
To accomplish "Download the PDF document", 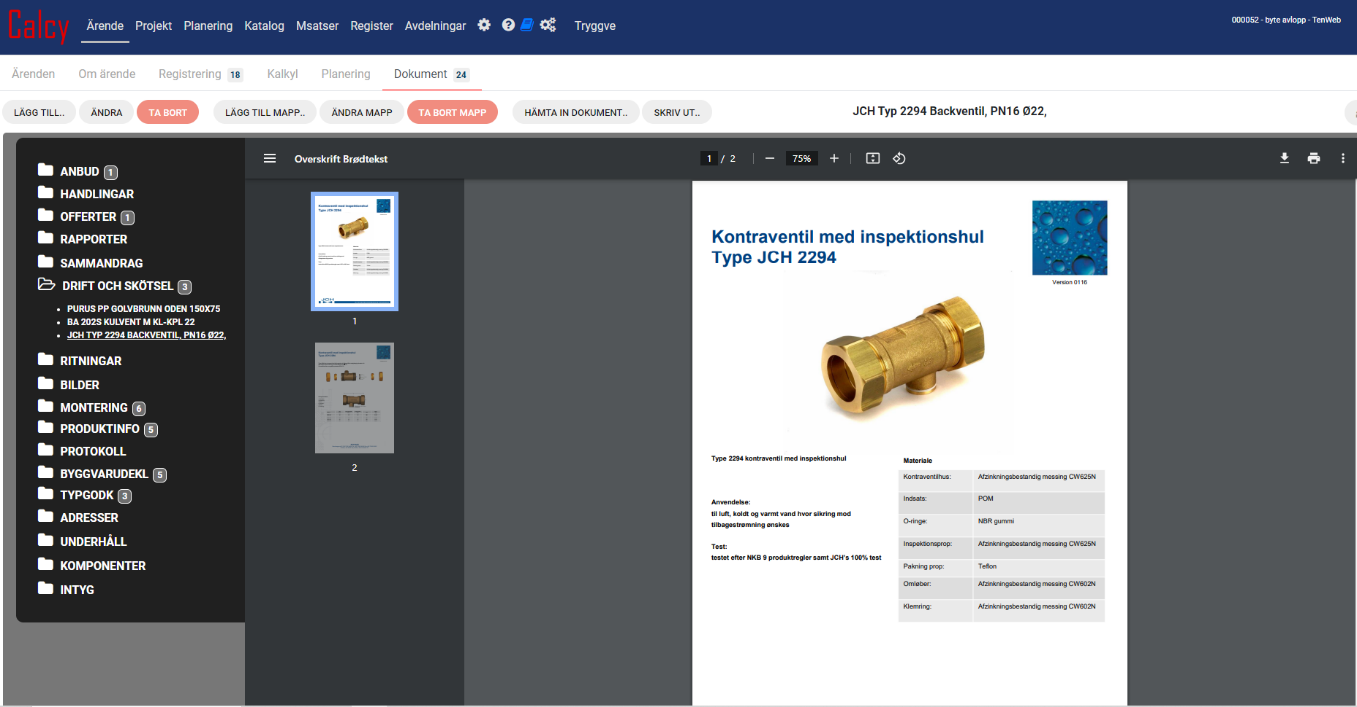I will [1285, 159].
